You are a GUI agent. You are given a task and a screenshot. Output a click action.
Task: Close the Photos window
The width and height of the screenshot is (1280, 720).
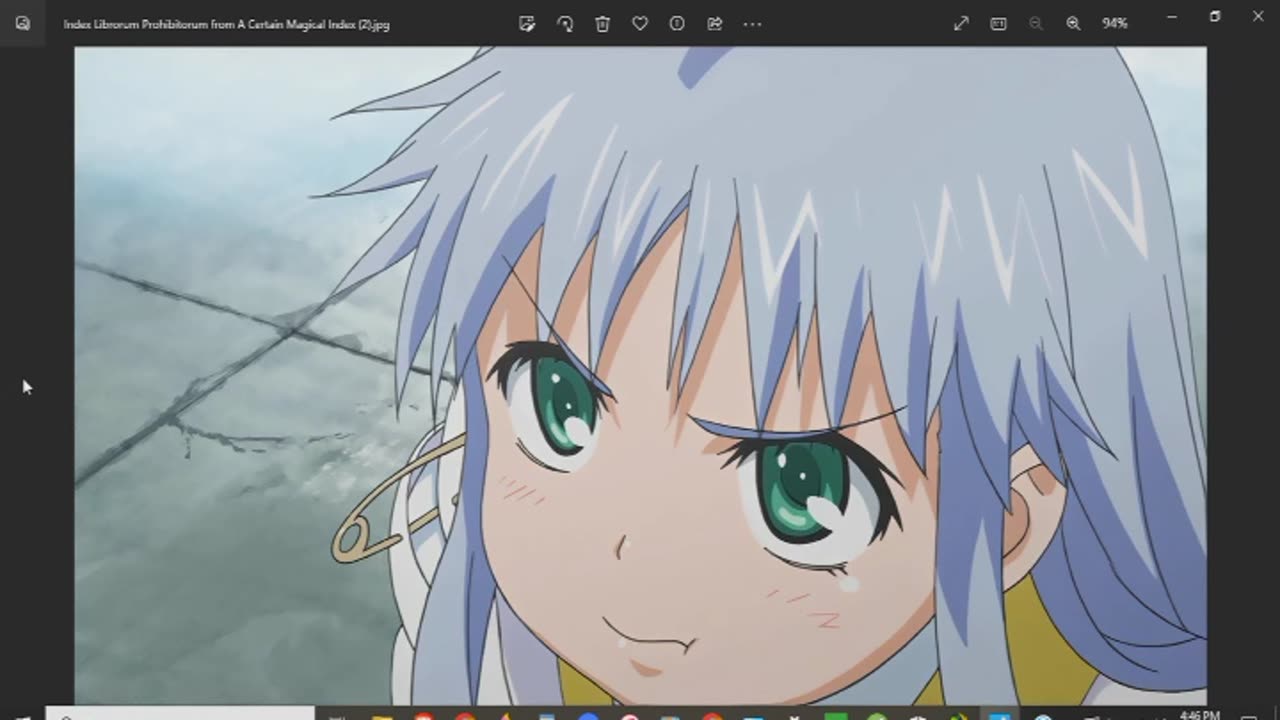[x=1258, y=16]
